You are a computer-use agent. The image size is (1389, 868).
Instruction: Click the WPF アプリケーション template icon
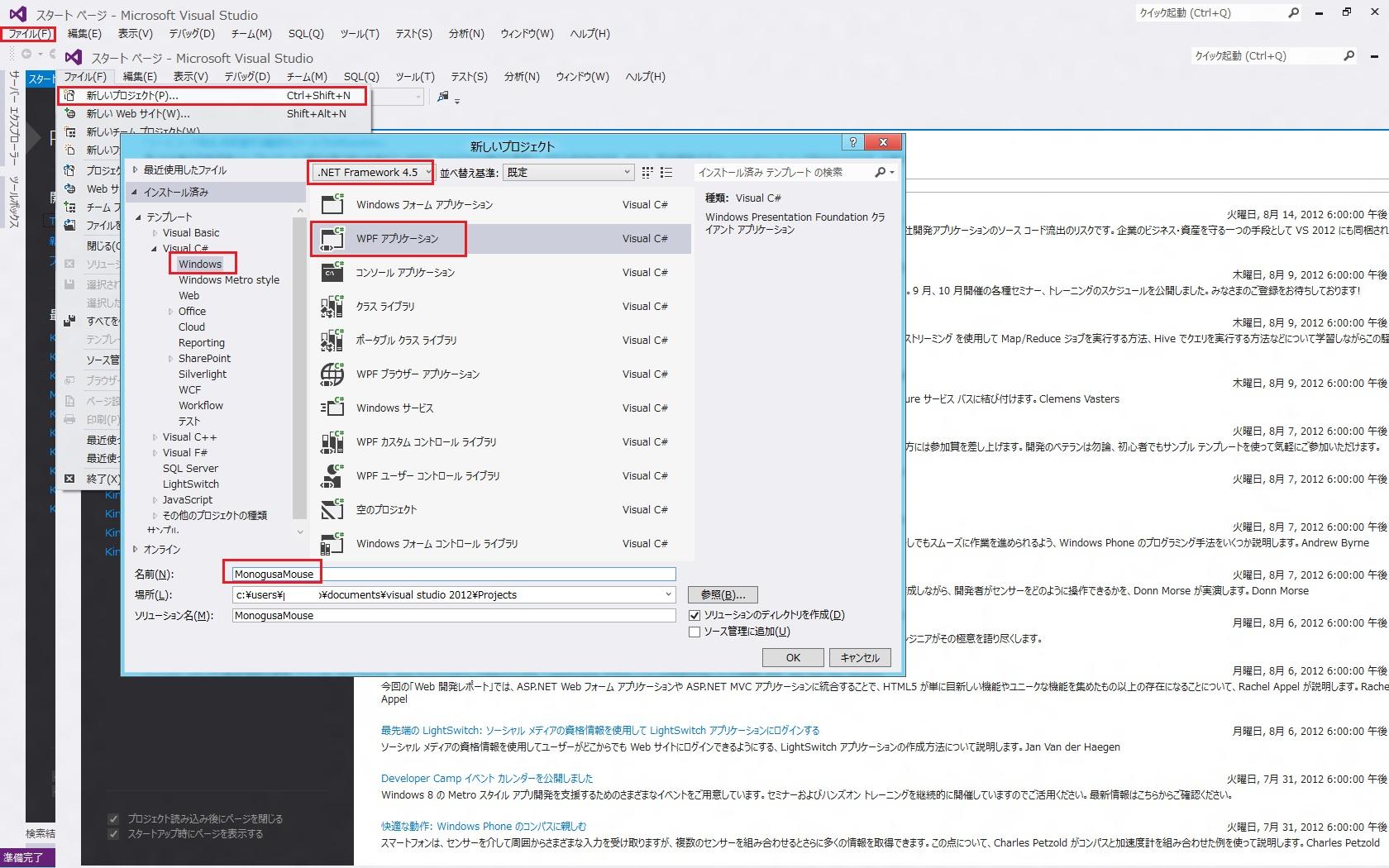pyautogui.click(x=332, y=238)
